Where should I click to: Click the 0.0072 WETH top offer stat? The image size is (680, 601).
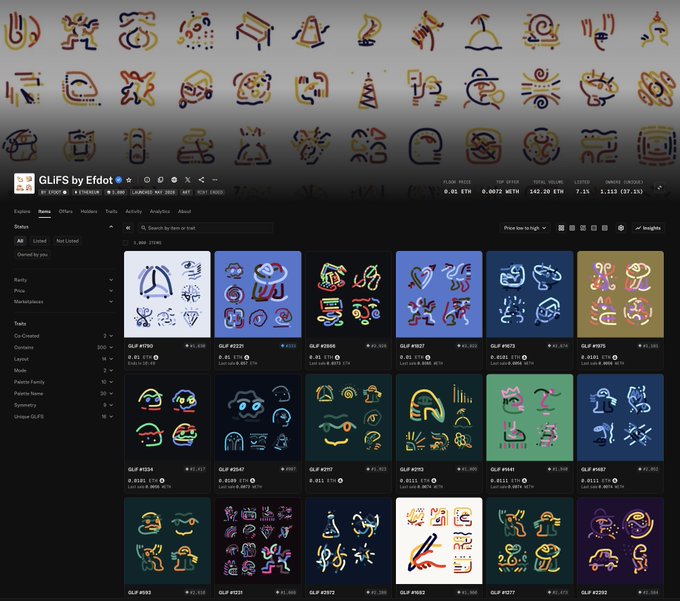click(500, 191)
